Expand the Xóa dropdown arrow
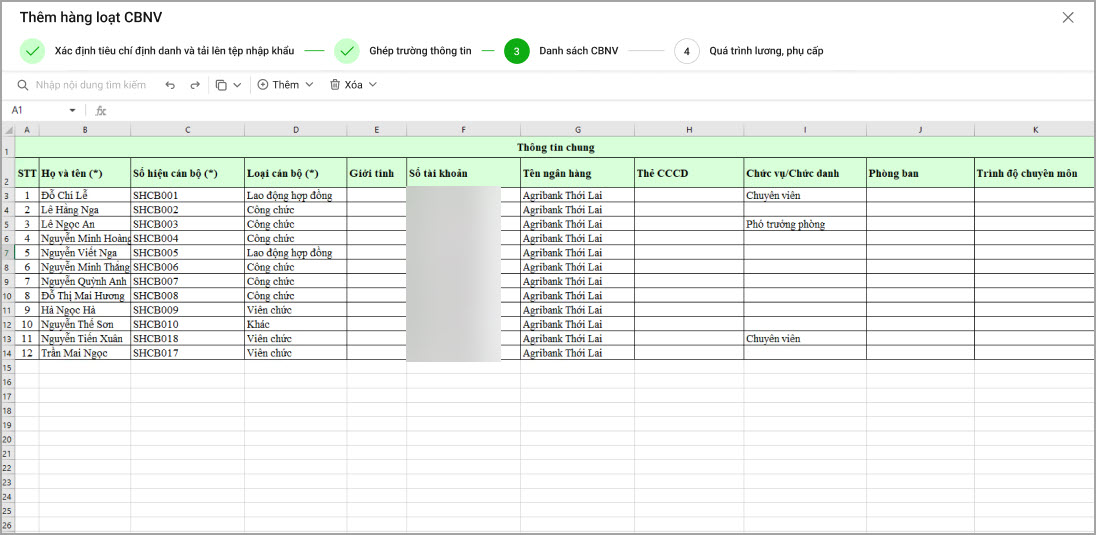 [373, 85]
